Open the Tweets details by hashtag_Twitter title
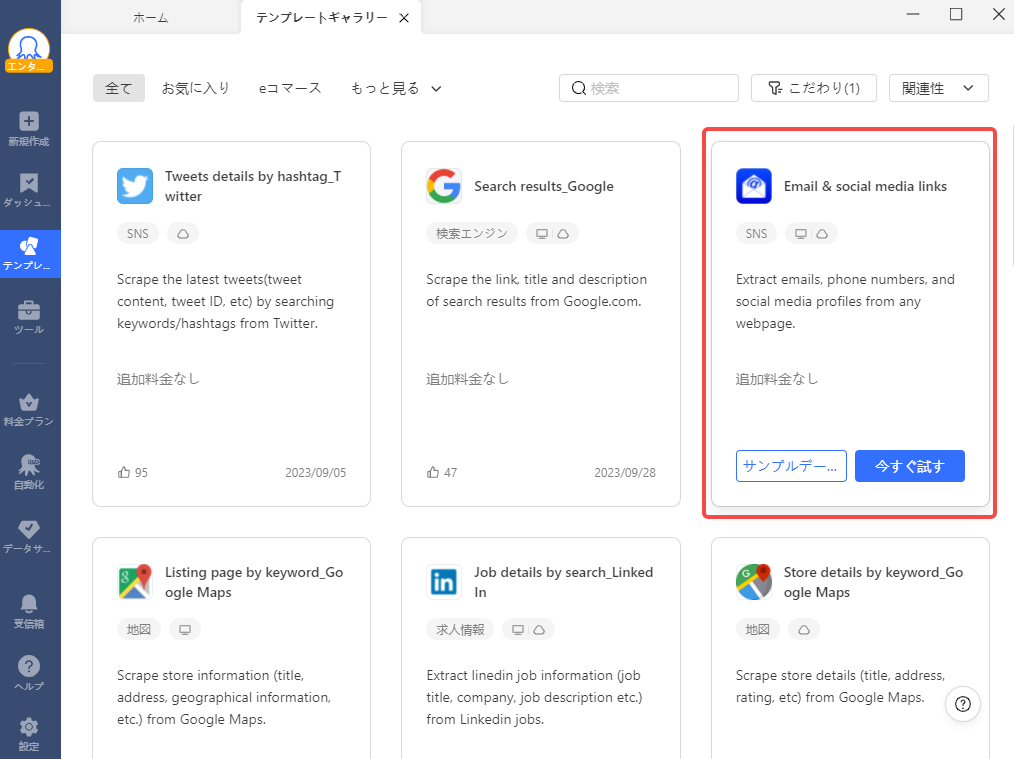Screen dimensions: 1014x759 [x=254, y=186]
